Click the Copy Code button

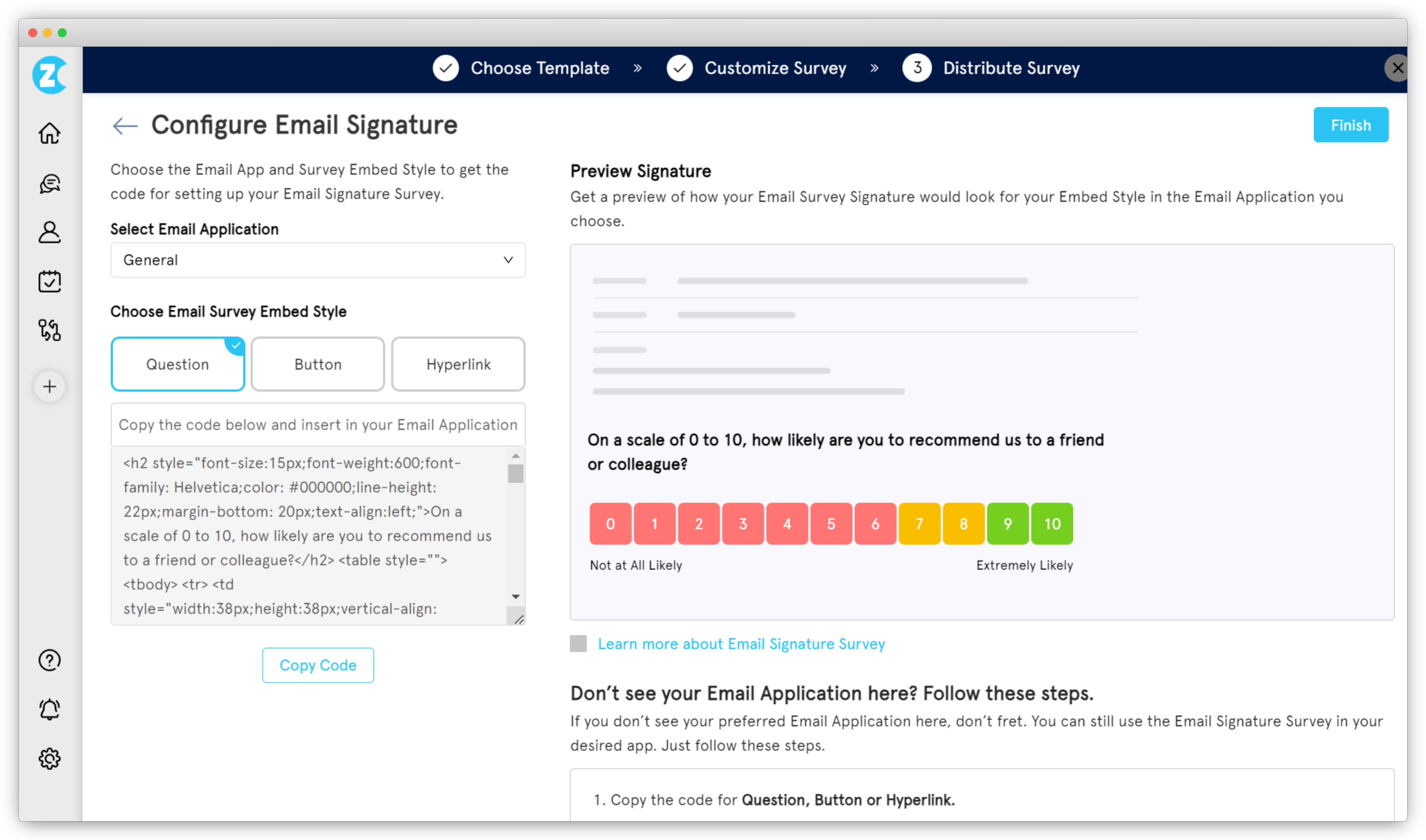pos(318,665)
